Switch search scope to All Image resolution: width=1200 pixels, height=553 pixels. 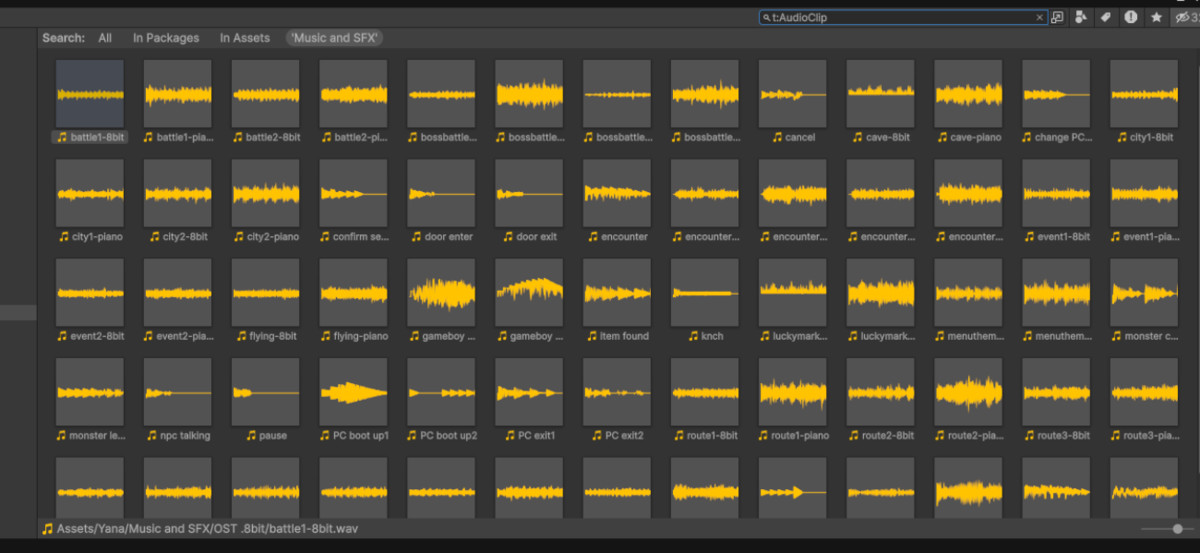tap(105, 38)
